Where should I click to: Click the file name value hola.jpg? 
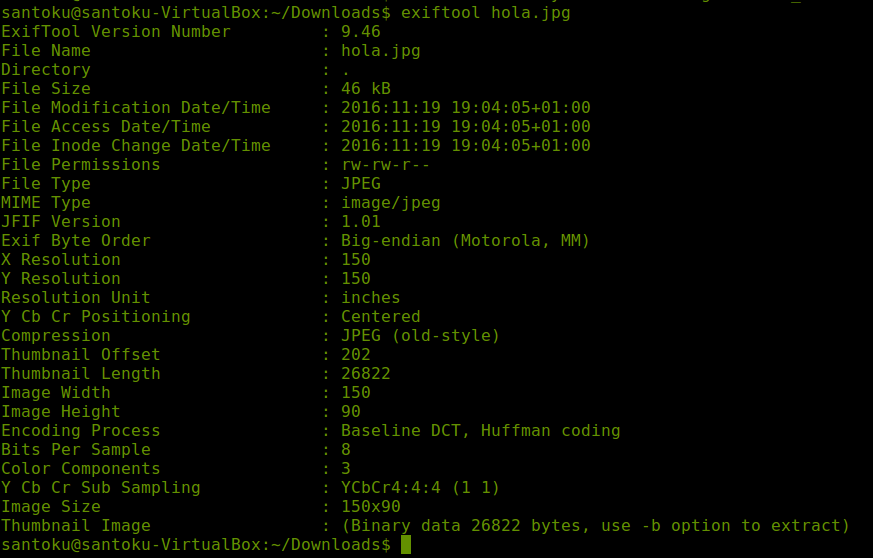(380, 50)
